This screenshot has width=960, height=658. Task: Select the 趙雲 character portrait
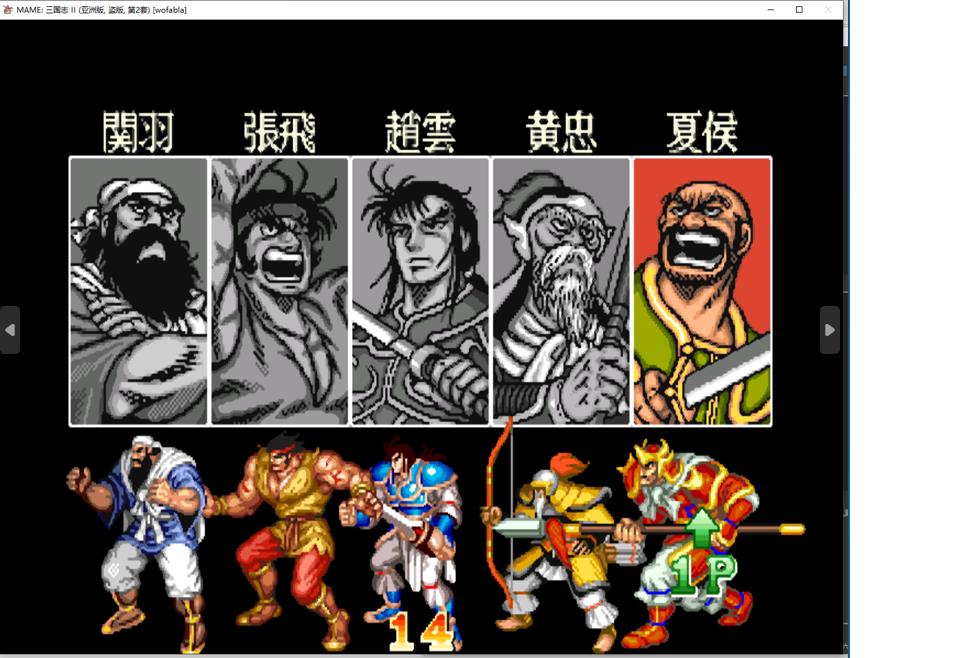[421, 291]
